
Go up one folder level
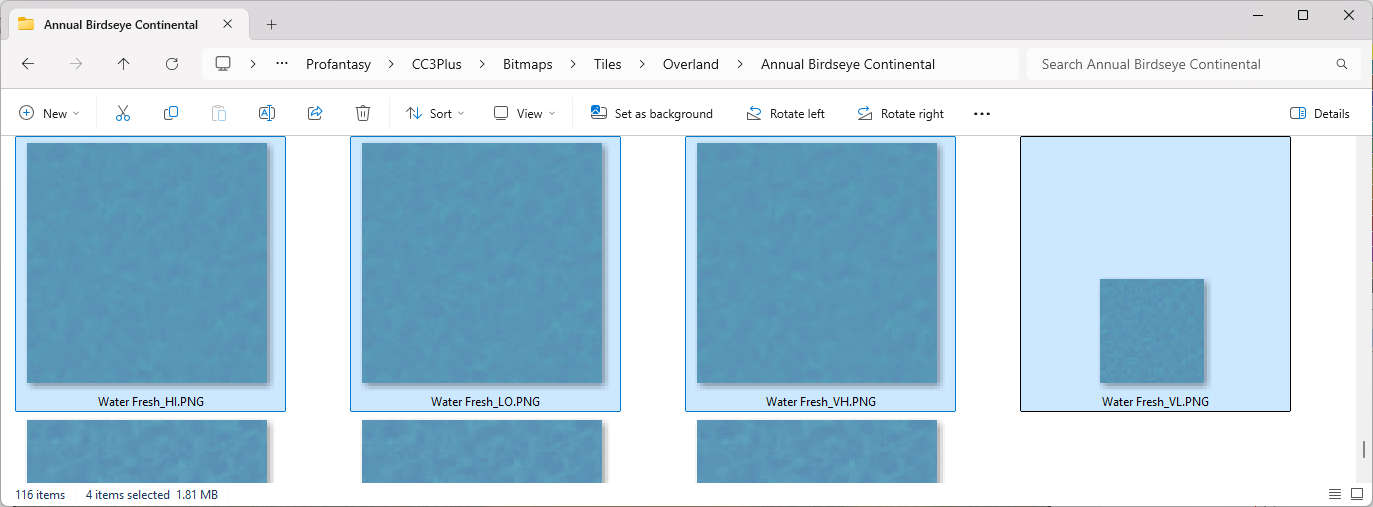tap(124, 64)
